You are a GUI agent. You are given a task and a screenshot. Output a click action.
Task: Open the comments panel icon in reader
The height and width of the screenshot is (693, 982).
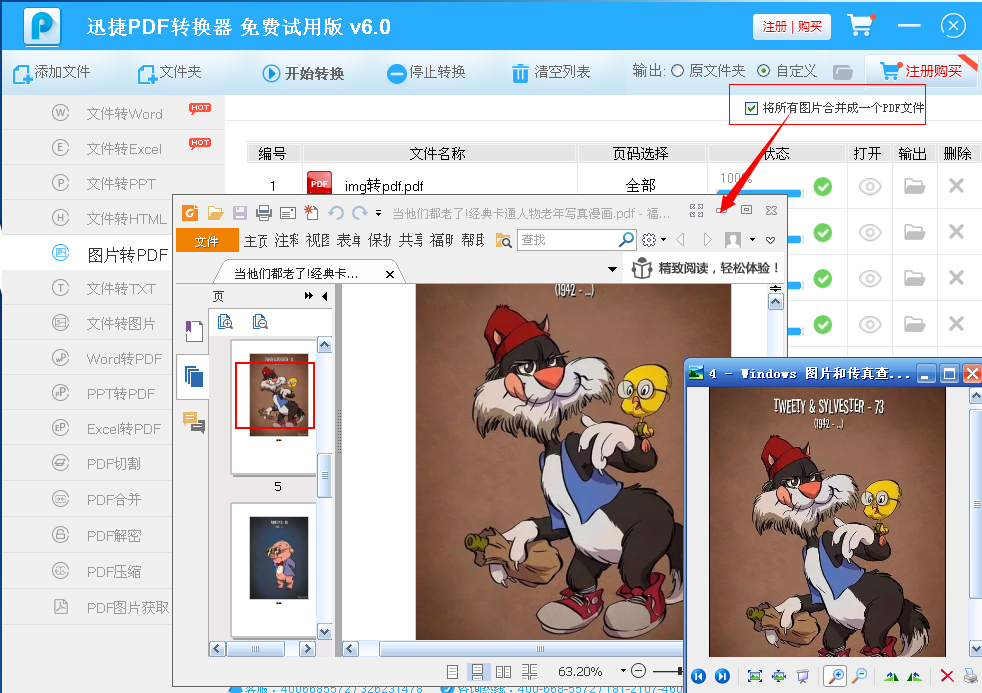click(x=194, y=422)
